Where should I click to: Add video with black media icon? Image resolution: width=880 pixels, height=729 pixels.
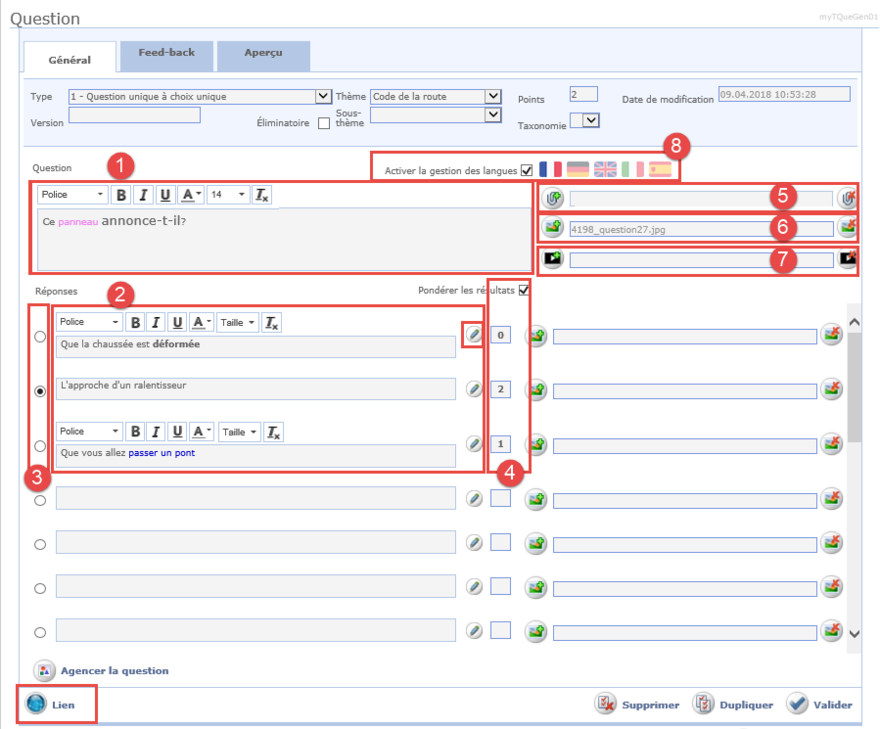tap(553, 259)
